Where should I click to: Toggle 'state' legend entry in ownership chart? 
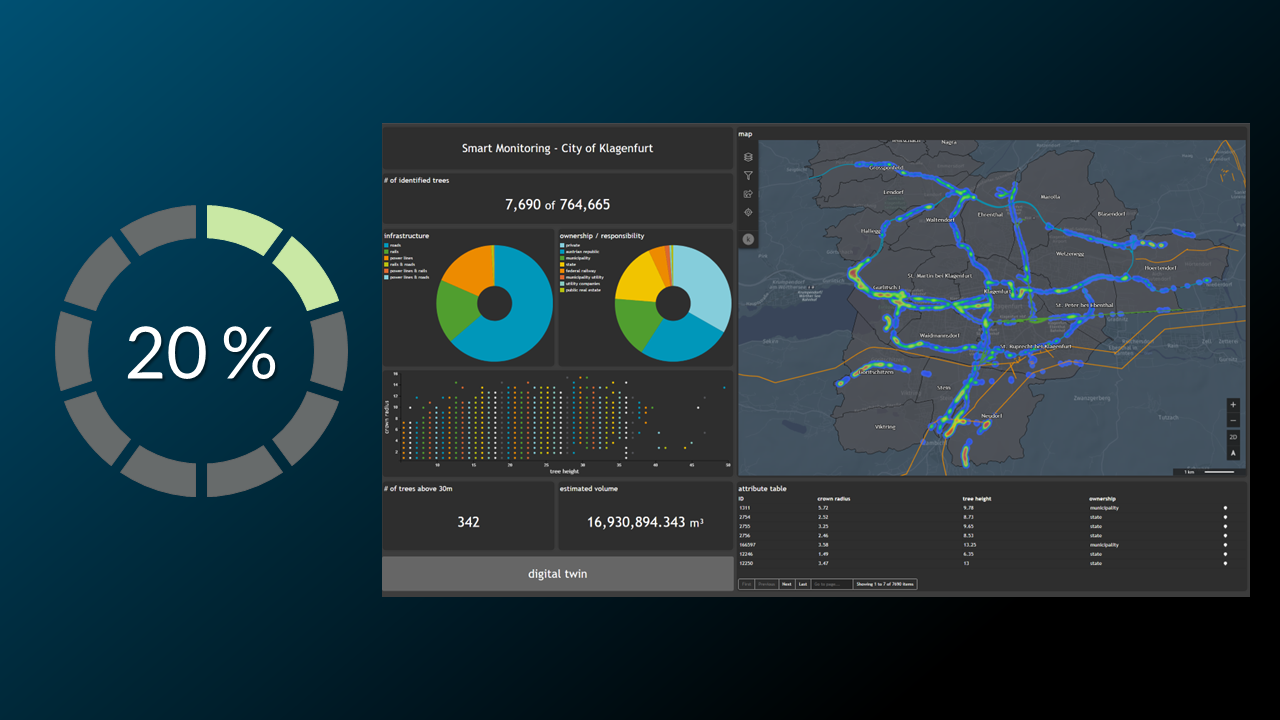tap(568, 264)
